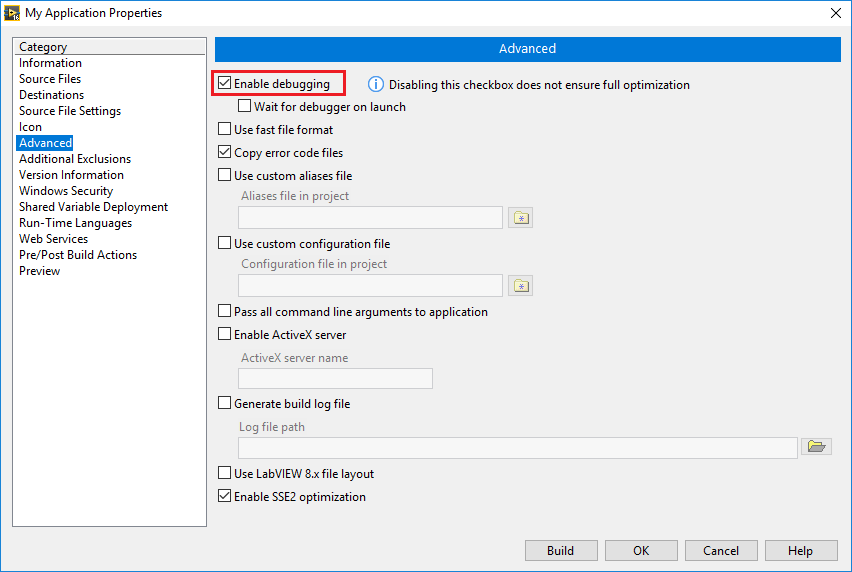Click the info icon beside Enable debugging
The width and height of the screenshot is (852, 572).
tap(376, 85)
